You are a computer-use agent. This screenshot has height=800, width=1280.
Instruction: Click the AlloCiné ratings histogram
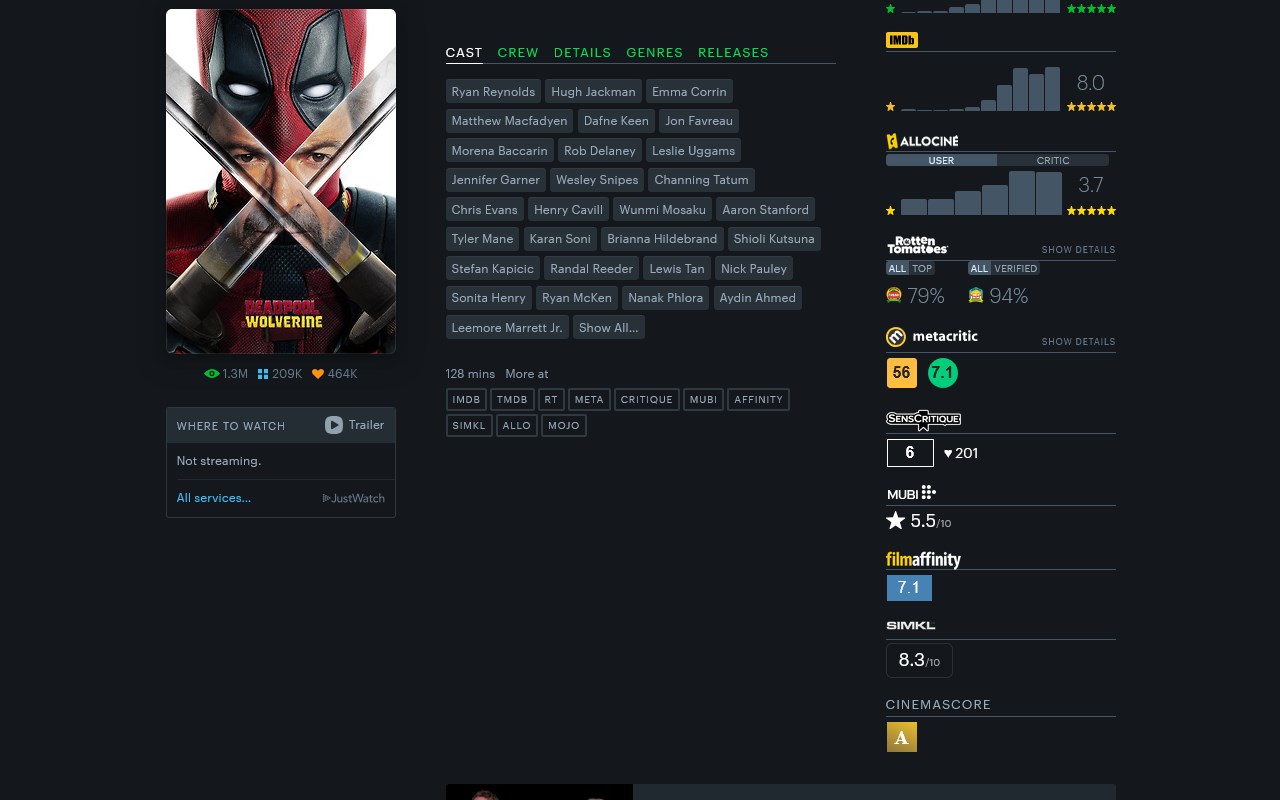[981, 193]
